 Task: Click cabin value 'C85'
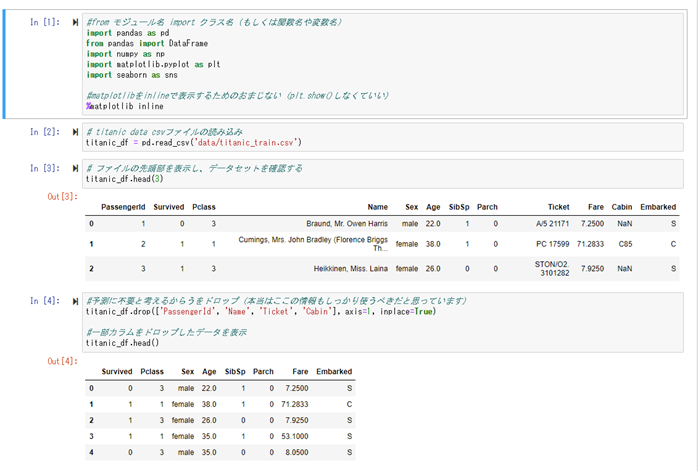(625, 244)
